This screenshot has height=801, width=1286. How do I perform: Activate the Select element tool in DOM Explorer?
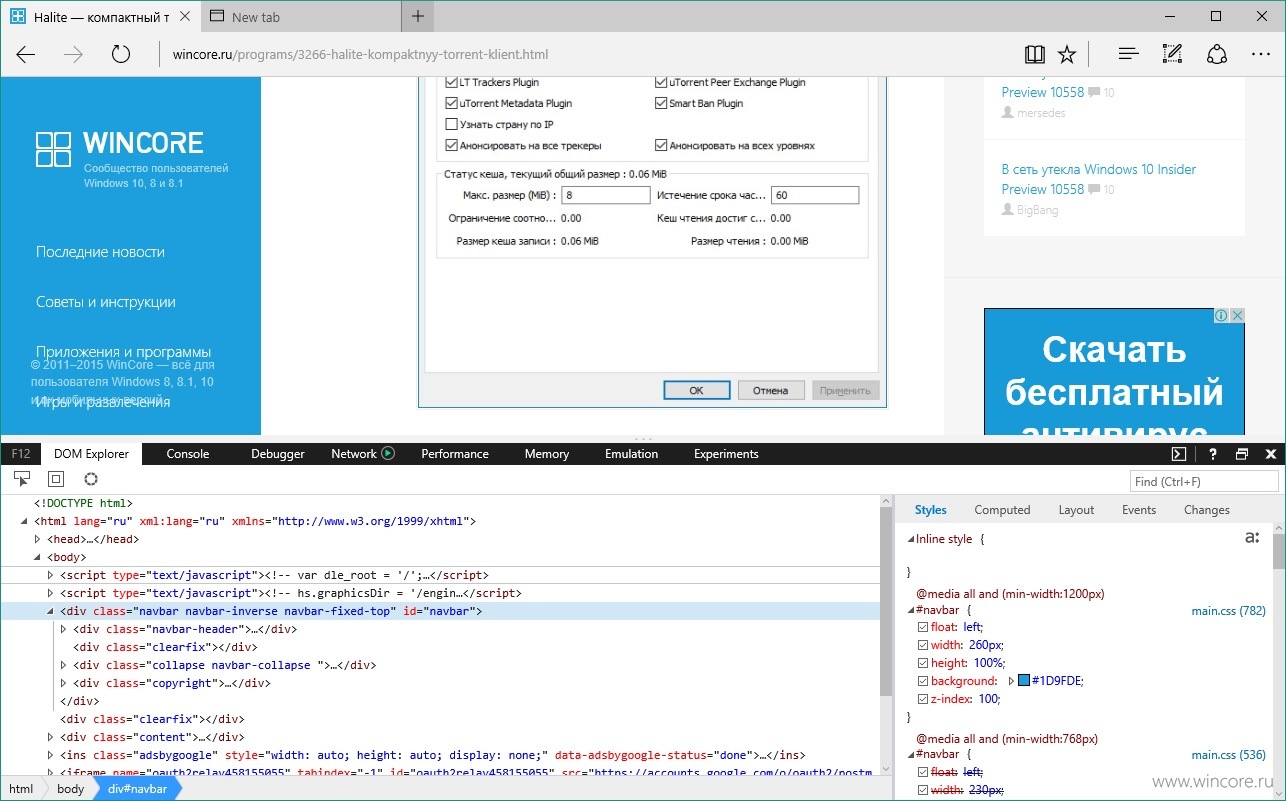tap(22, 480)
